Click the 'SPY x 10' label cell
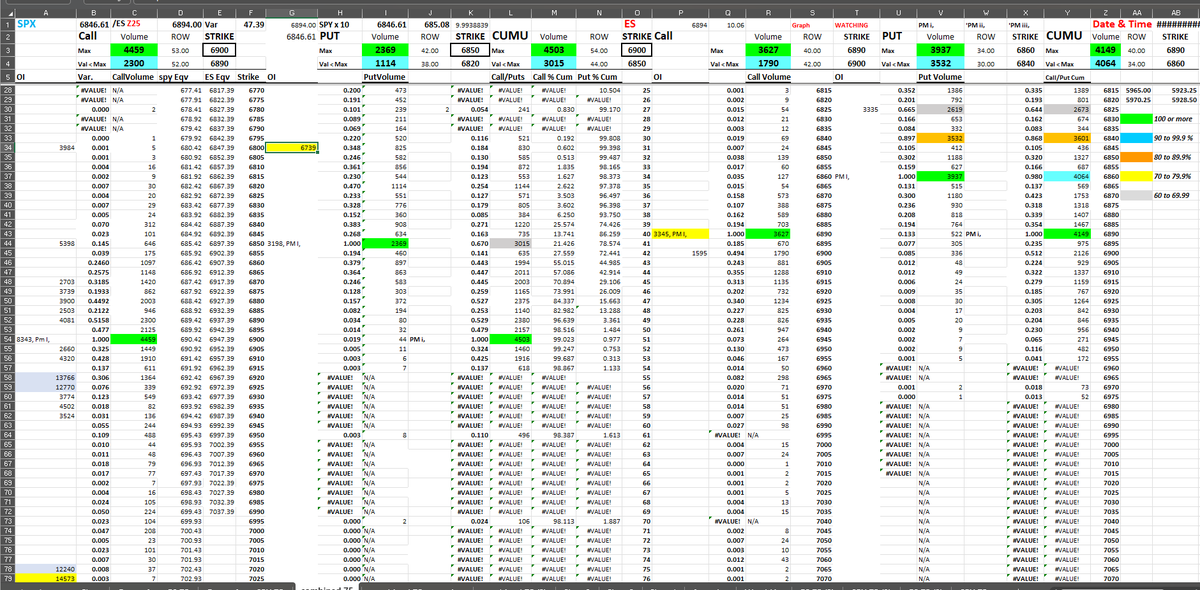The height and width of the screenshot is (590, 1200). pos(339,22)
